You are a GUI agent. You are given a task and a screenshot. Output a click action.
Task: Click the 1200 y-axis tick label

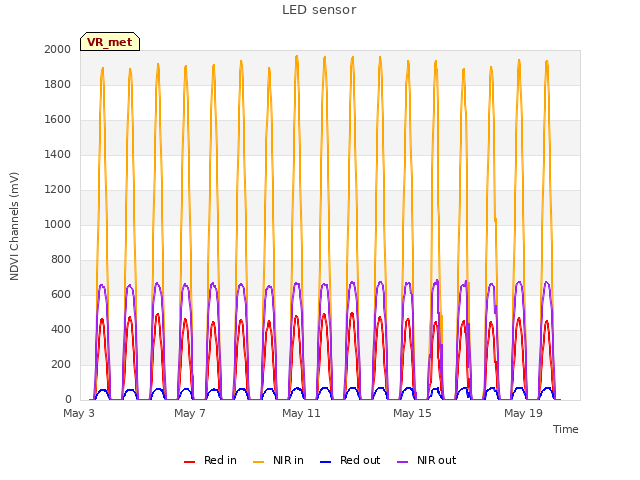coord(58,190)
